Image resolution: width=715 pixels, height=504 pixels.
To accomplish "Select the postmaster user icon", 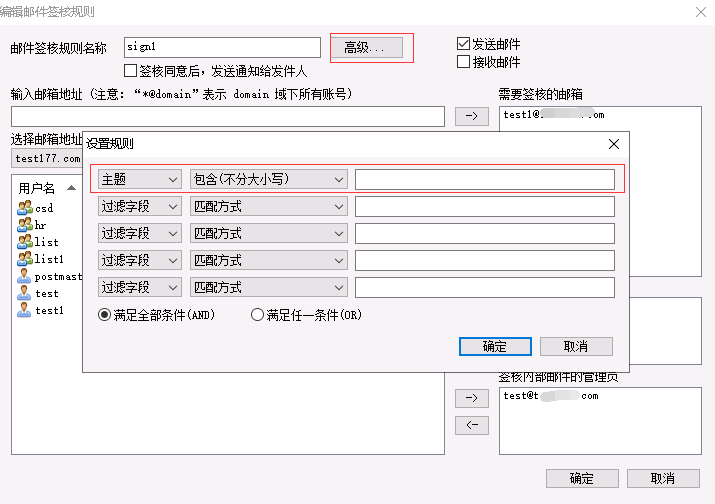I will [25, 276].
